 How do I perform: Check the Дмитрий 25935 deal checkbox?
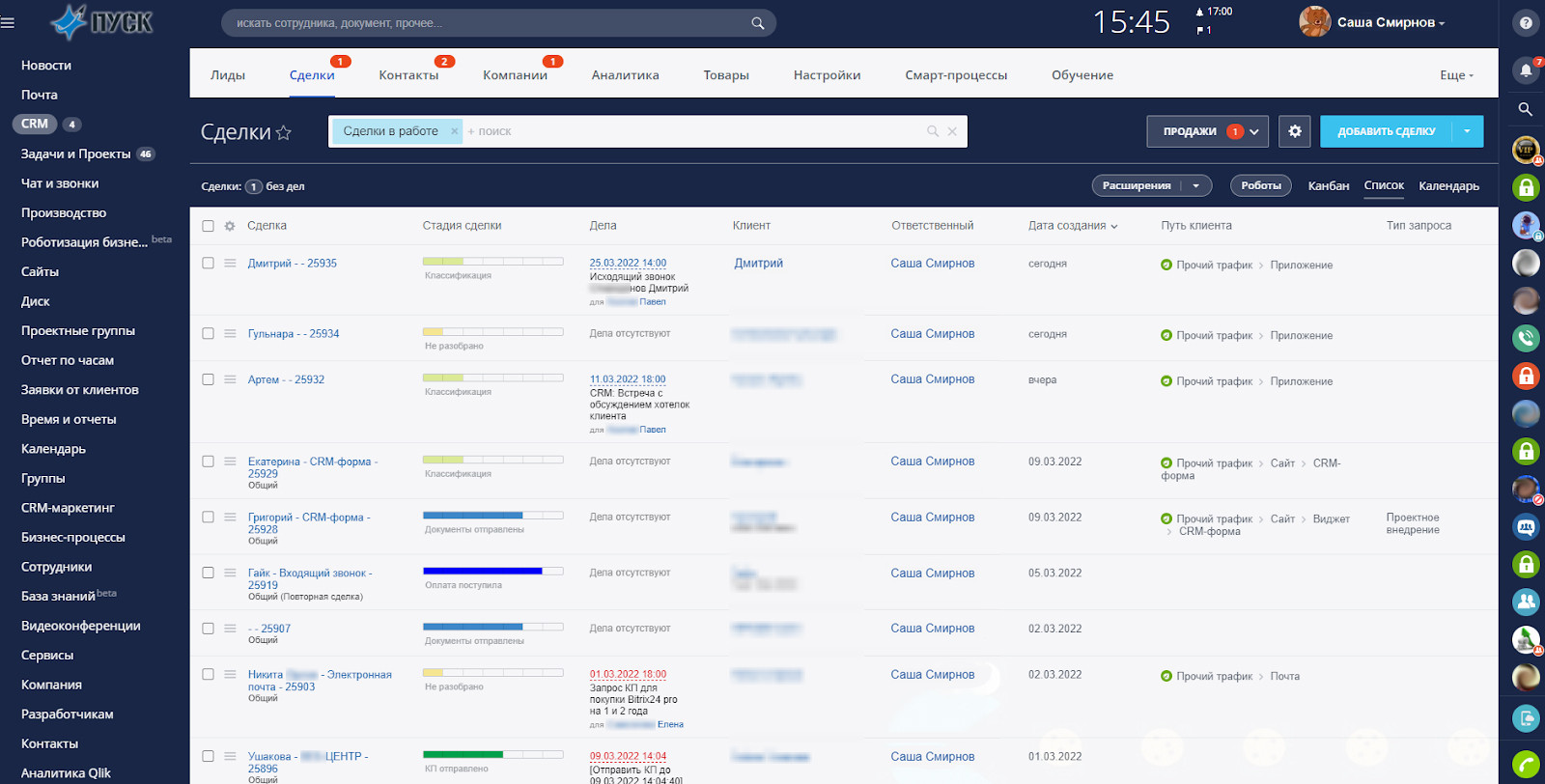click(x=208, y=263)
